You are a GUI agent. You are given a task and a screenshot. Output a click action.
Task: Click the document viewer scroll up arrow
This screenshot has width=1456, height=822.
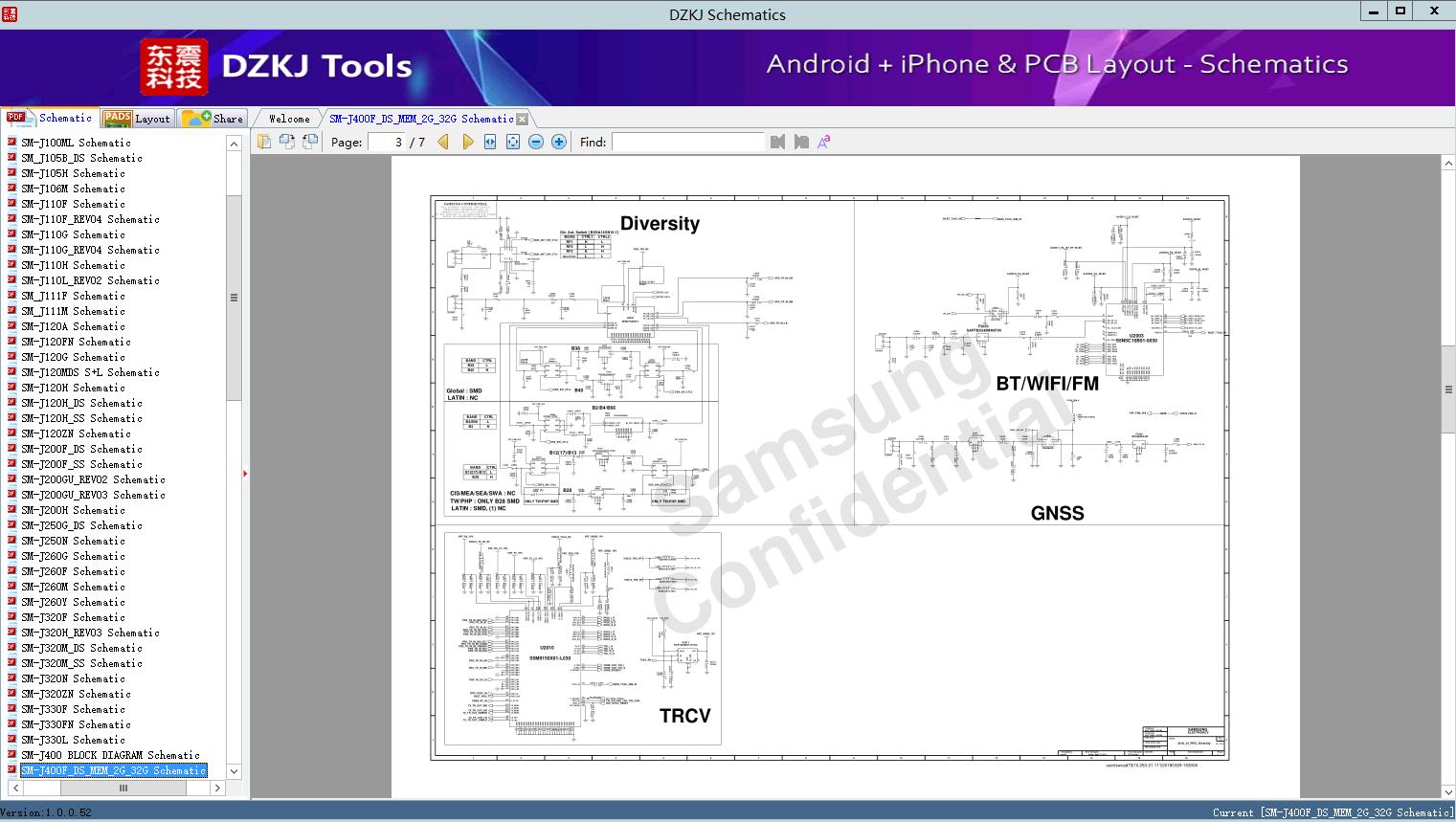click(x=1448, y=165)
